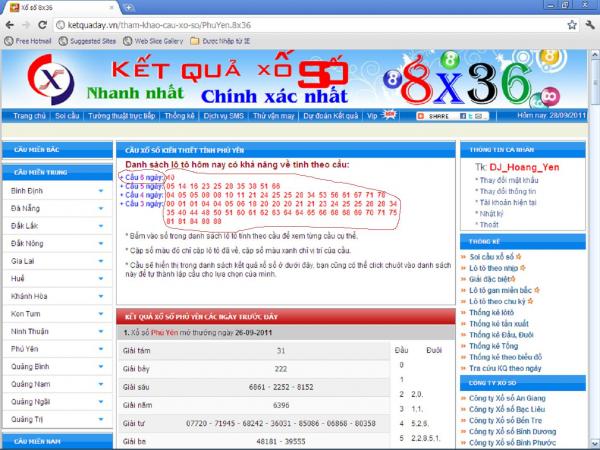Click Thay đổi thông tin link
This screenshot has height=450, width=600.
pos(508,191)
